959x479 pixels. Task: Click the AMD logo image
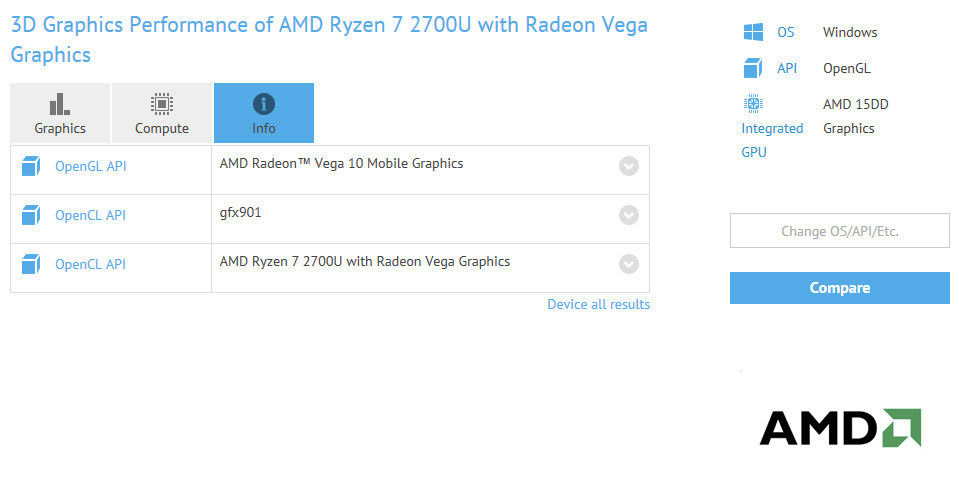click(x=839, y=427)
